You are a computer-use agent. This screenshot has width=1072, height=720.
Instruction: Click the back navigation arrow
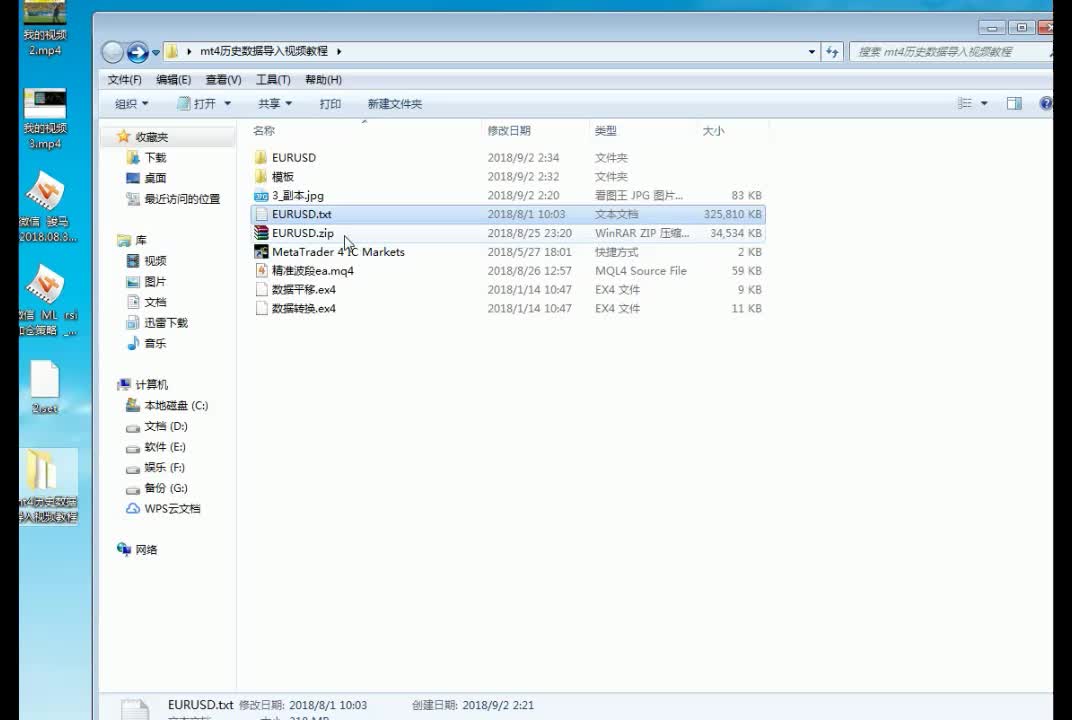[x=113, y=51]
